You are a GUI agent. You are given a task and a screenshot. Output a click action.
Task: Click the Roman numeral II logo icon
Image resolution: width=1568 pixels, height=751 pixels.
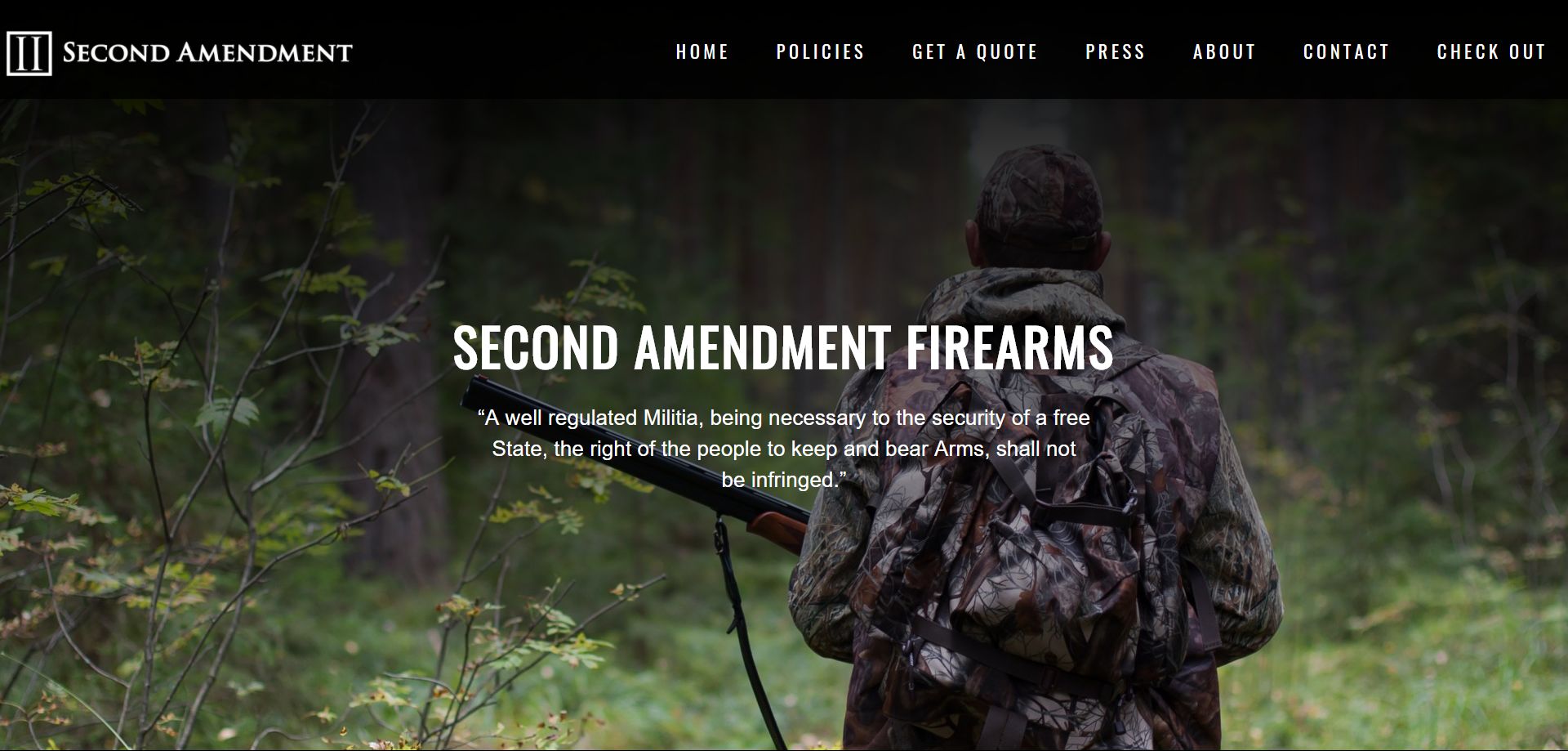29,53
